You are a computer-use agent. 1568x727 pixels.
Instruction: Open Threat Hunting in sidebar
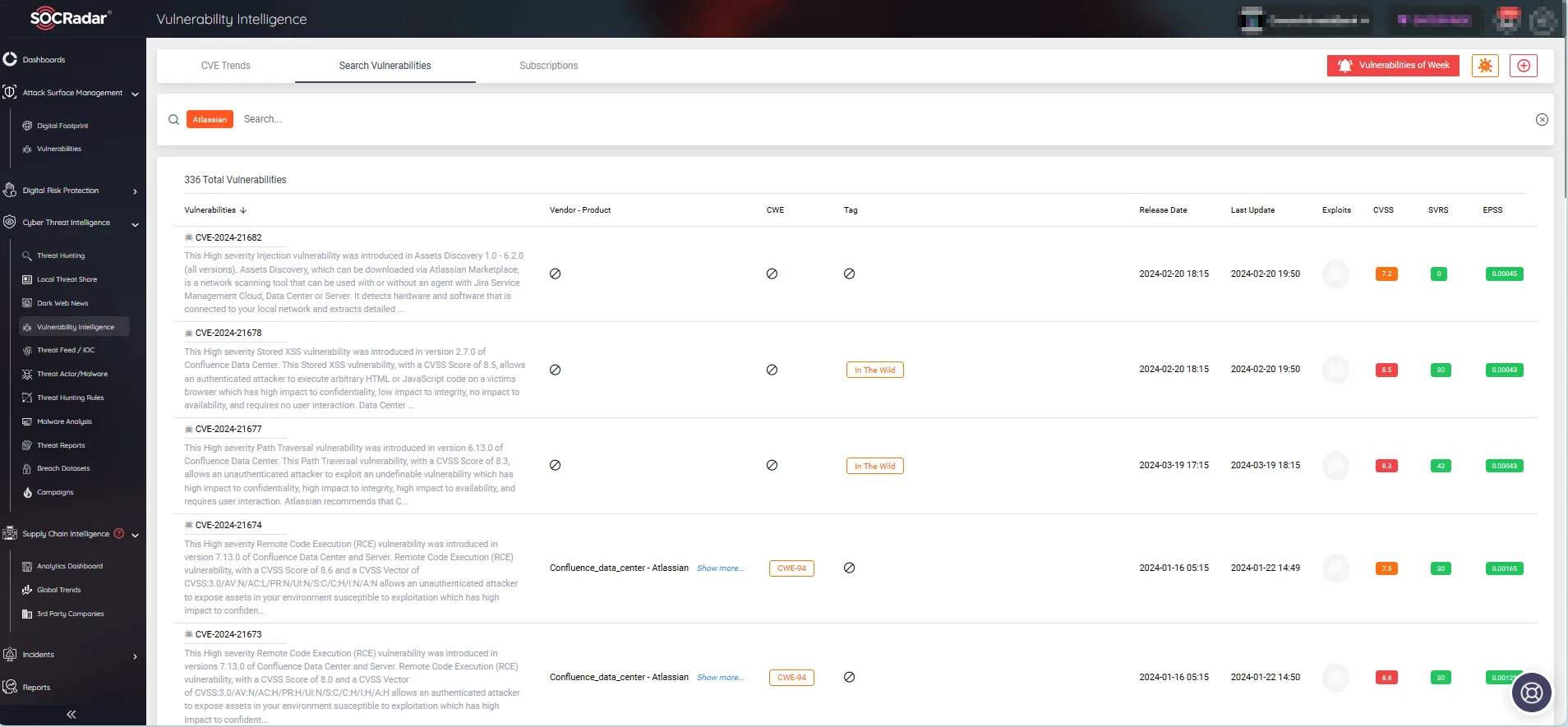[60, 255]
